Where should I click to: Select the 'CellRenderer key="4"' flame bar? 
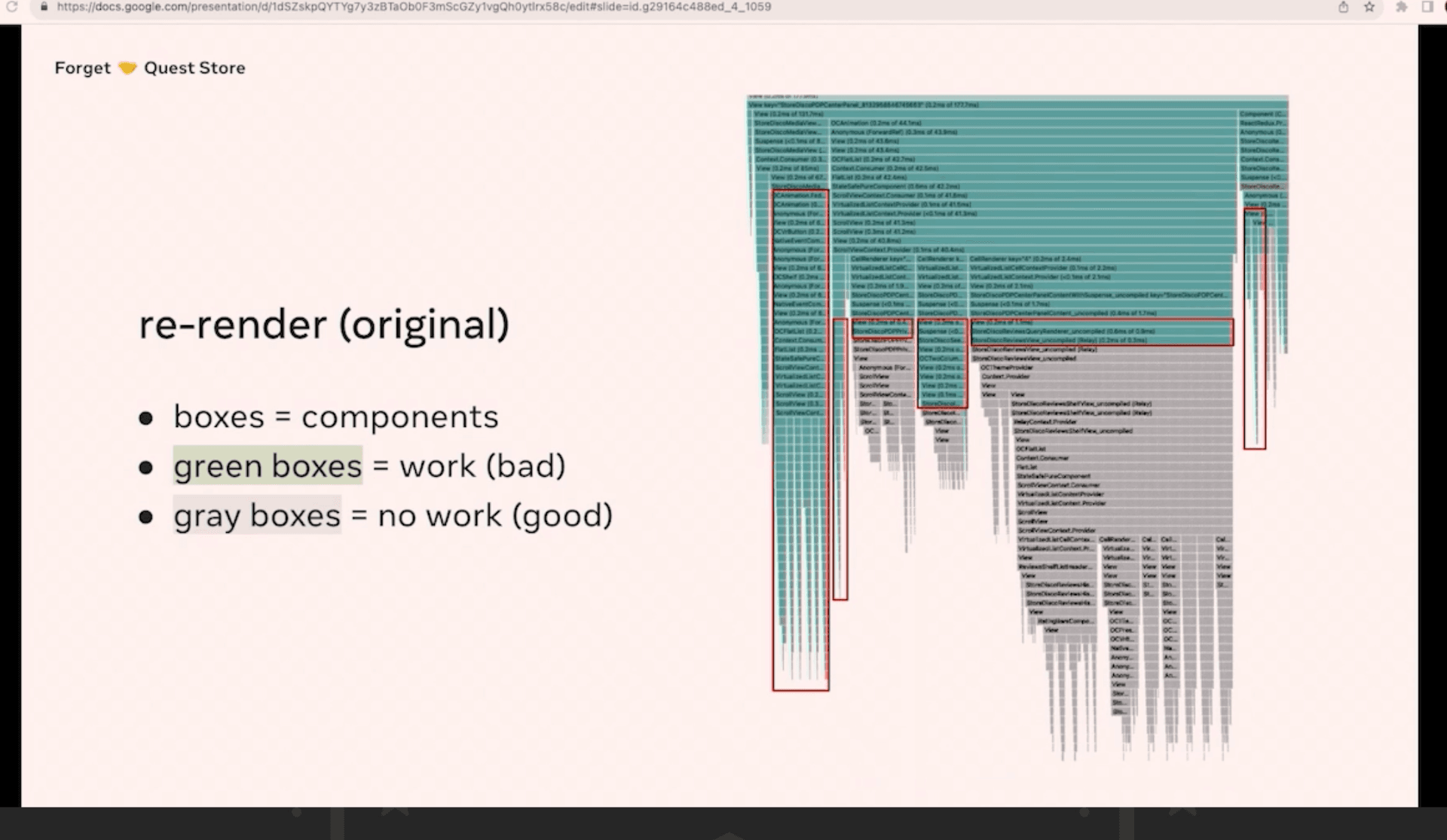[x=1101, y=258]
